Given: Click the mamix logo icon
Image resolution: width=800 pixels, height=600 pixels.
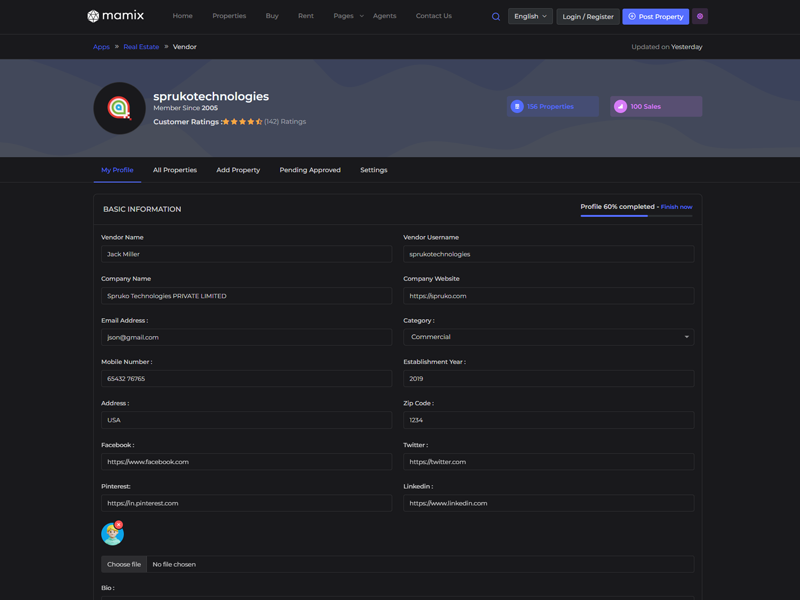Looking at the screenshot, I should (93, 16).
